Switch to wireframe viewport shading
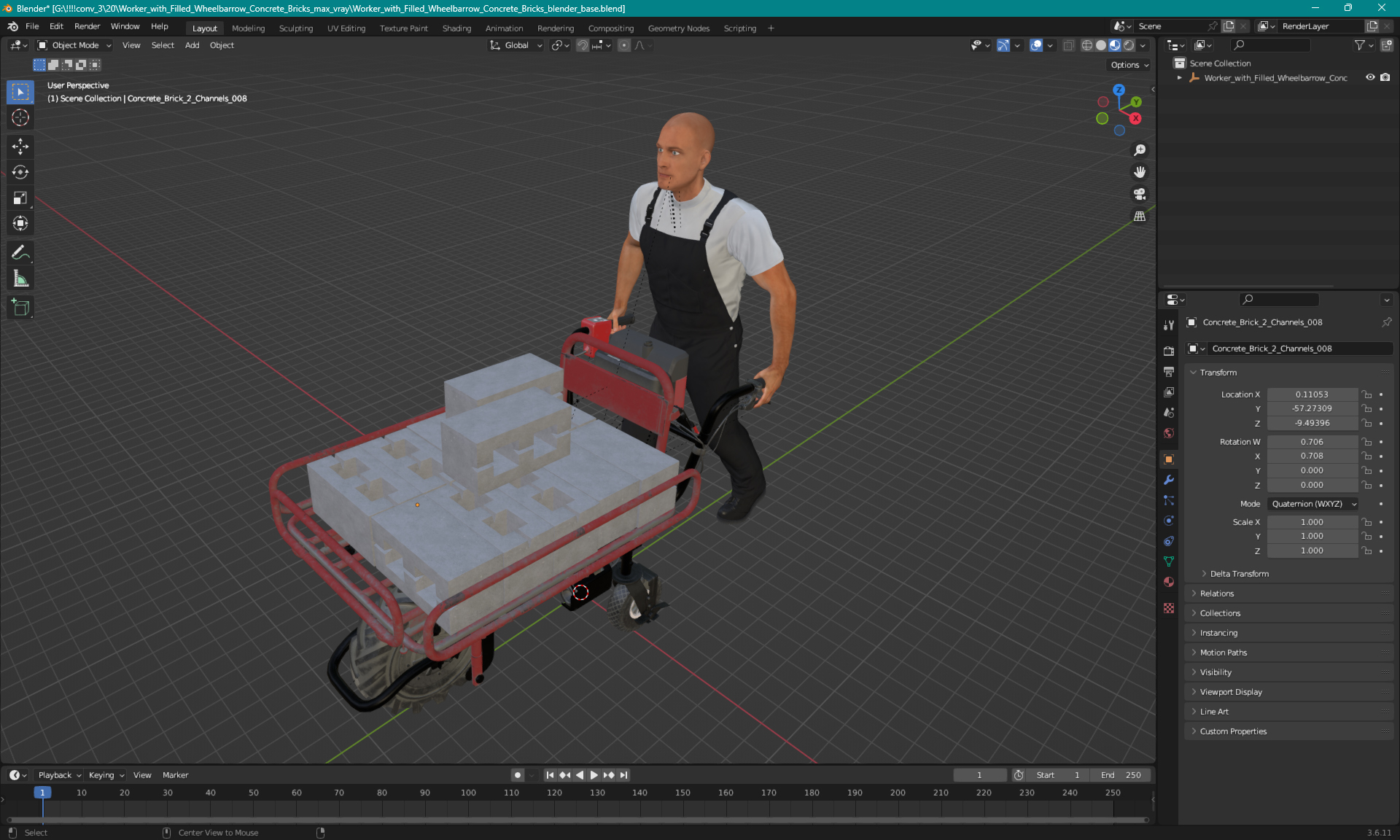Screen dimensions: 1400x840 click(x=1086, y=45)
